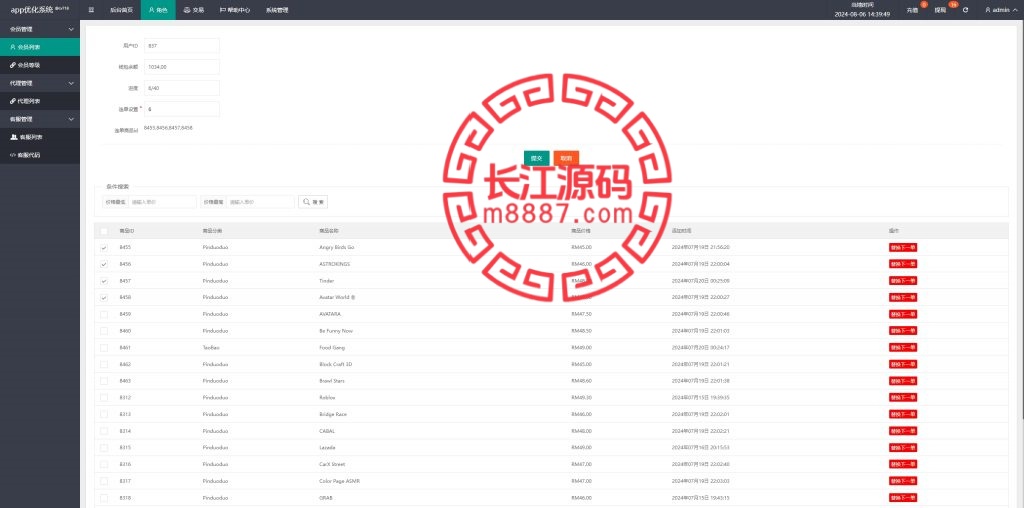
Task: Click the orange cancel button
Action: [x=566, y=158]
